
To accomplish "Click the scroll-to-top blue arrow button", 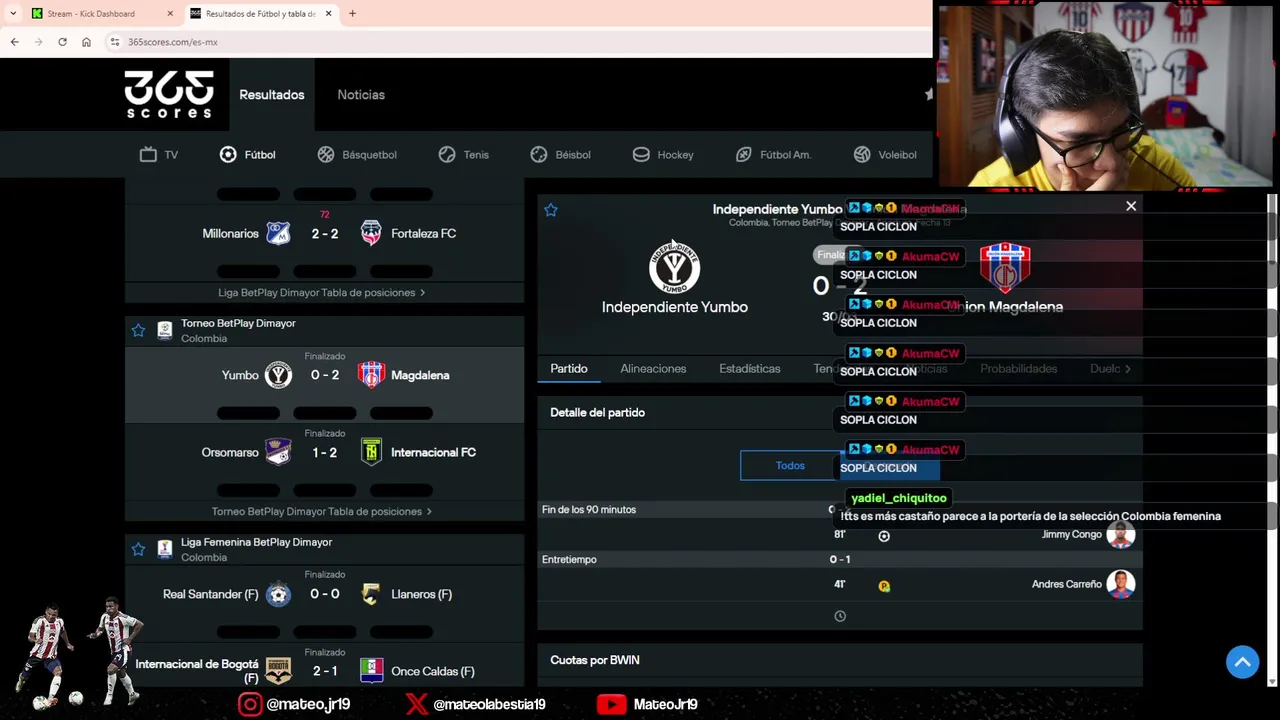I will (x=1243, y=662).
